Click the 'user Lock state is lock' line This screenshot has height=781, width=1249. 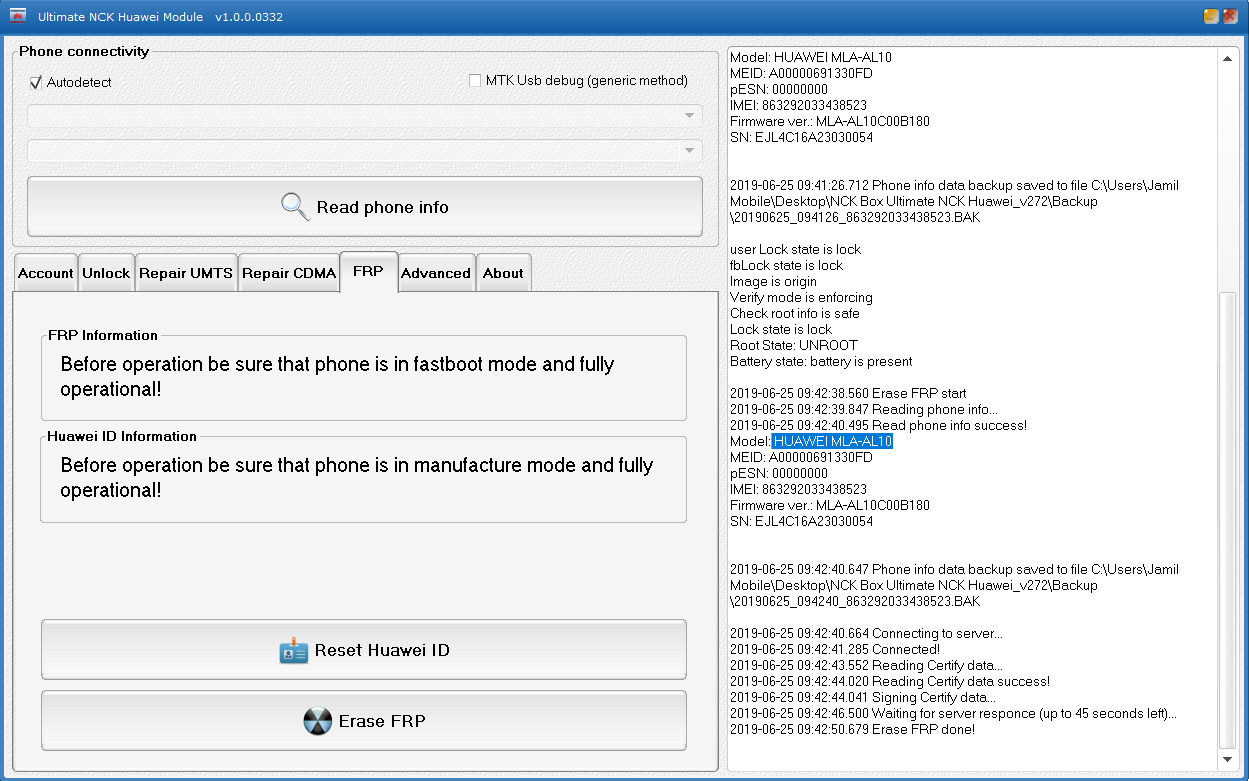click(x=795, y=249)
